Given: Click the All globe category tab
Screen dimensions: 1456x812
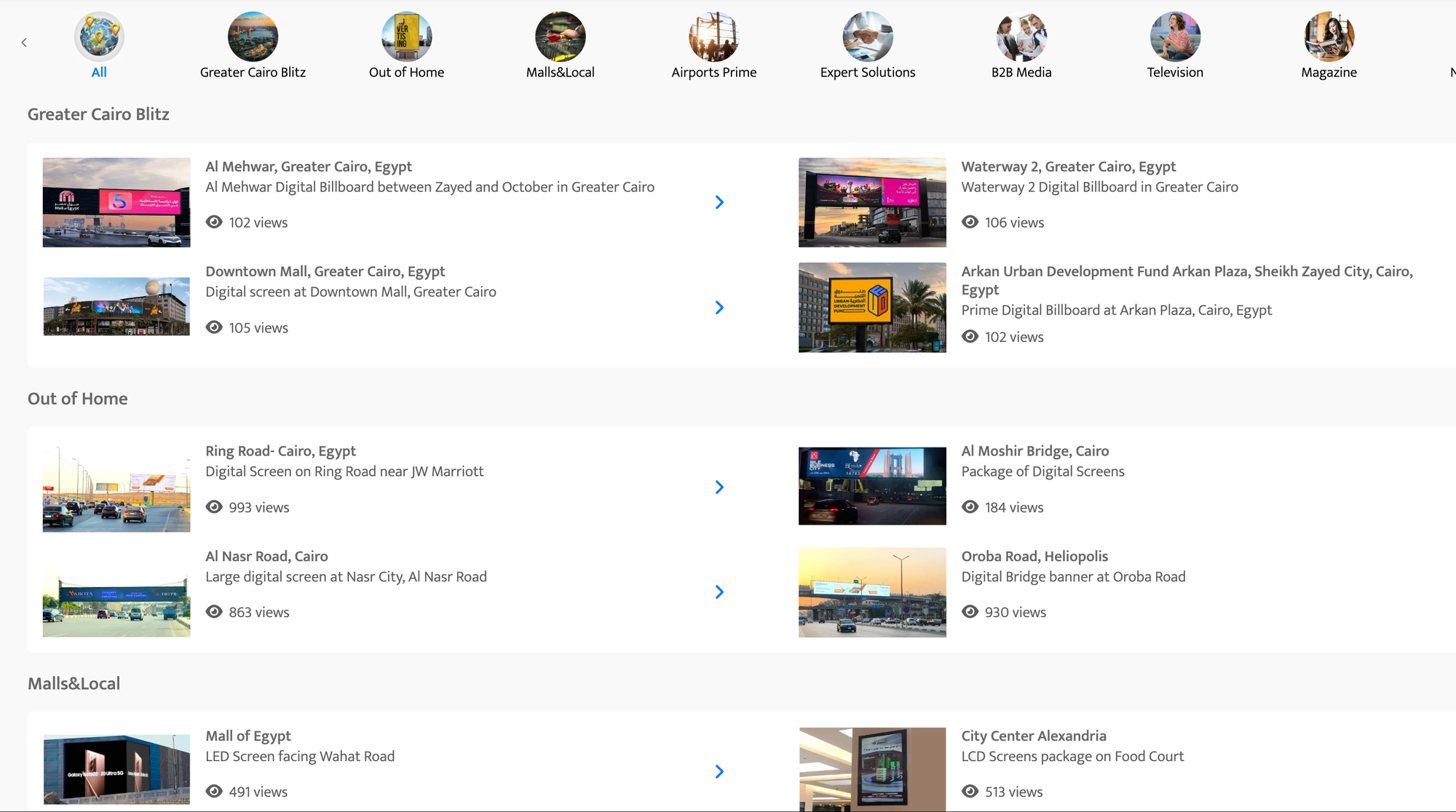Looking at the screenshot, I should [99, 37].
